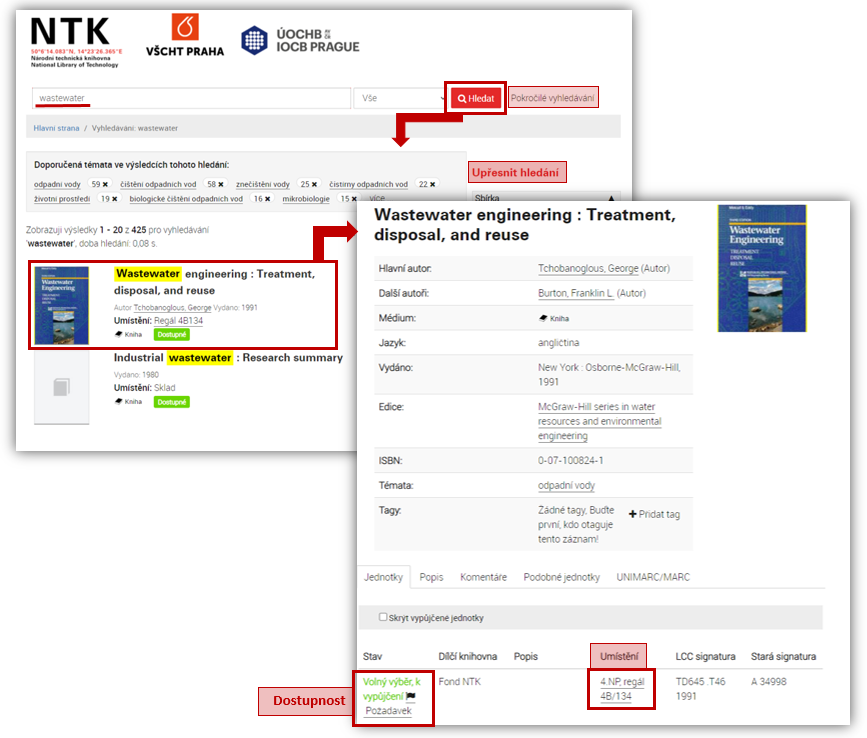The width and height of the screenshot is (867, 738).
Task: Click the Kniha icon in the Médium row
Action: (543, 318)
